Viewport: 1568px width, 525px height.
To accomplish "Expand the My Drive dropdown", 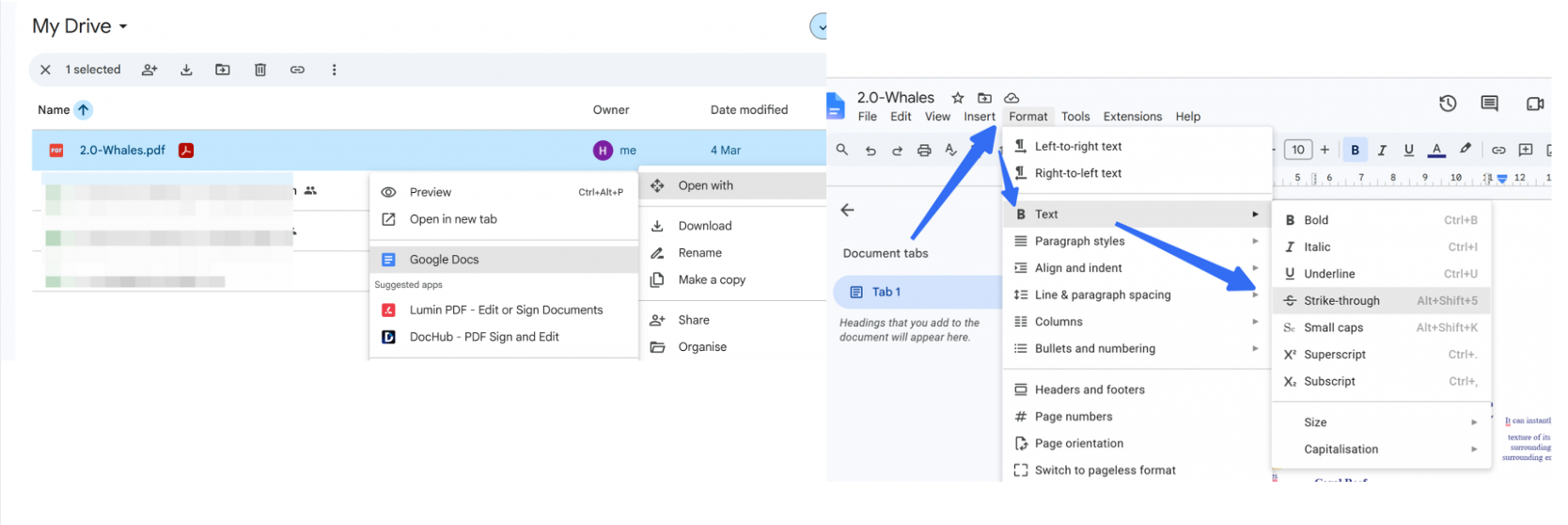I will (123, 26).
